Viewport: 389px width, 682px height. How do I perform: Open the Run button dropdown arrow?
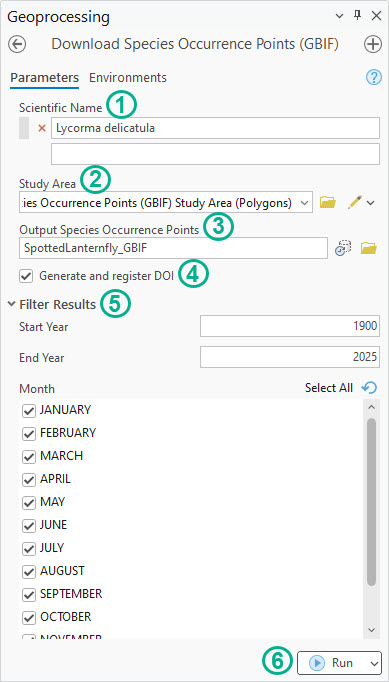coord(375,663)
